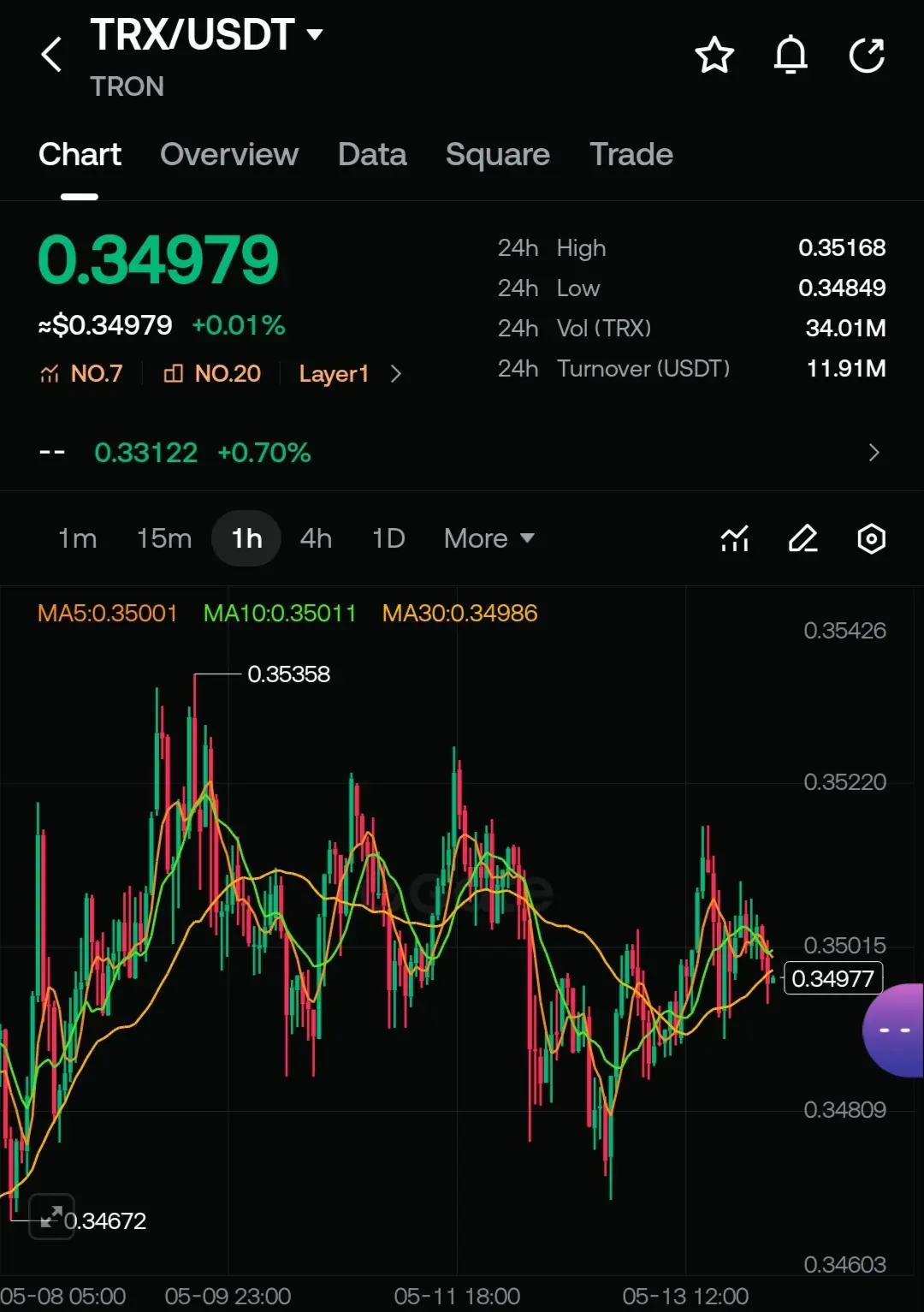Select the 1m timeframe

pos(77,538)
